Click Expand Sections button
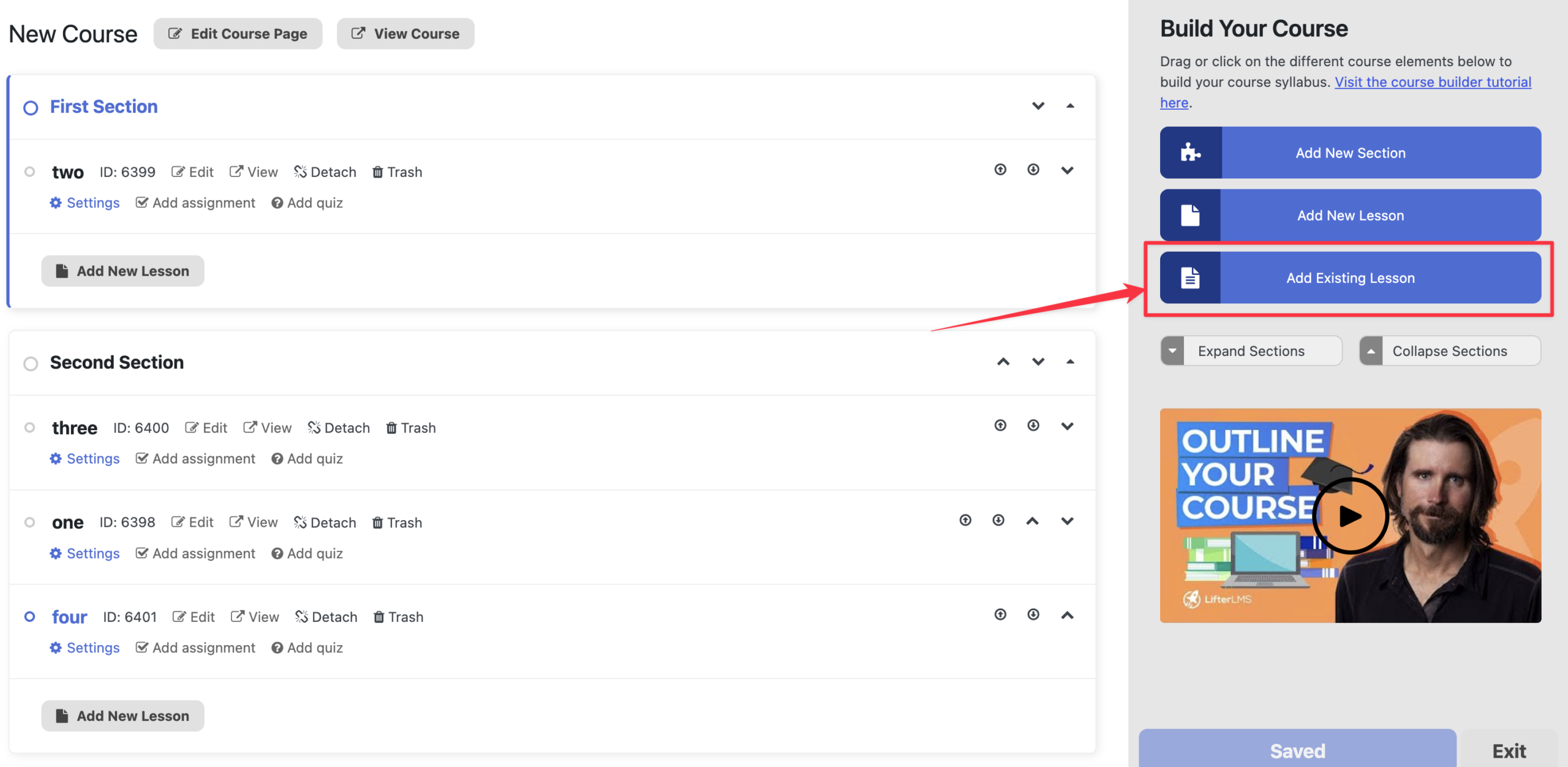The width and height of the screenshot is (1568, 767). [1251, 351]
